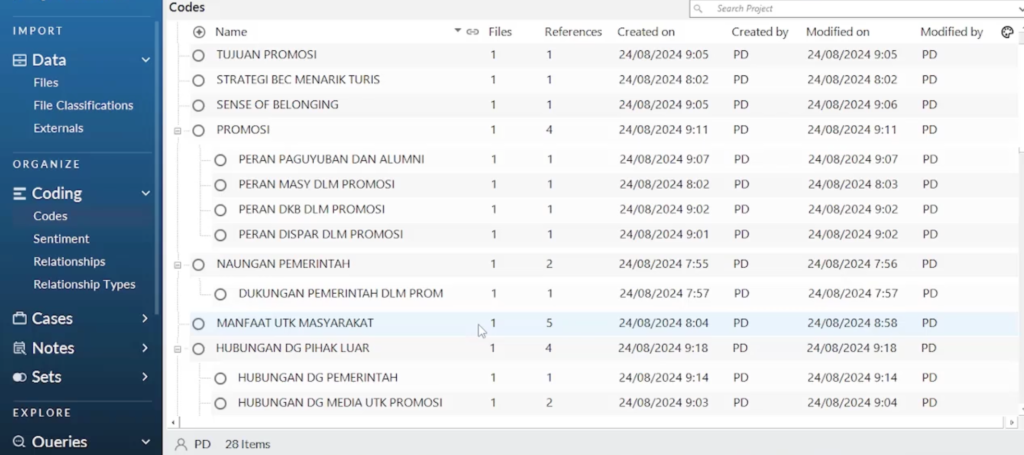1024x455 pixels.
Task: Open Relationships under Coding
Action: (x=69, y=262)
